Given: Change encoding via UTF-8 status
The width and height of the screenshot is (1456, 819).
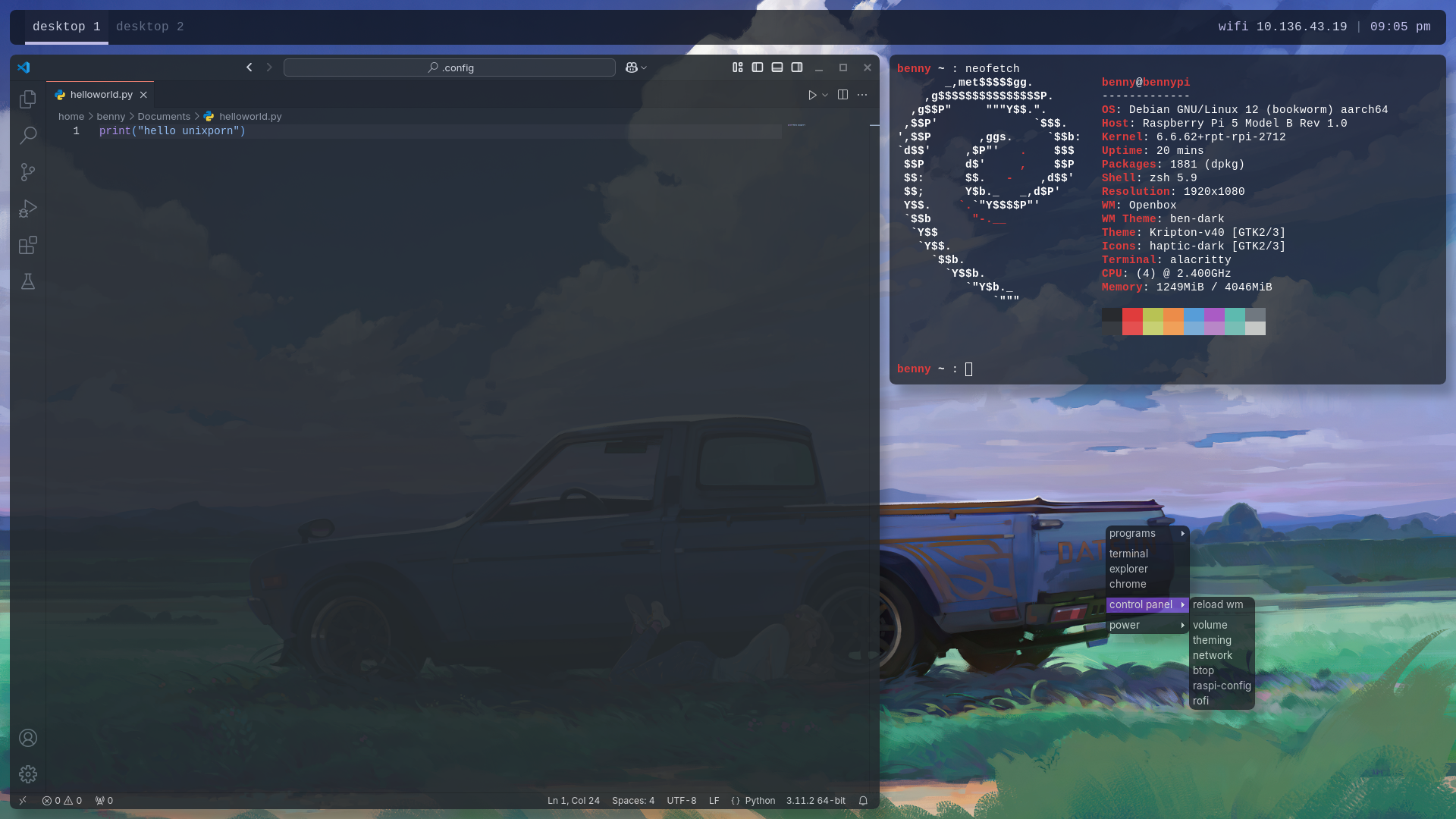Looking at the screenshot, I should 682,800.
